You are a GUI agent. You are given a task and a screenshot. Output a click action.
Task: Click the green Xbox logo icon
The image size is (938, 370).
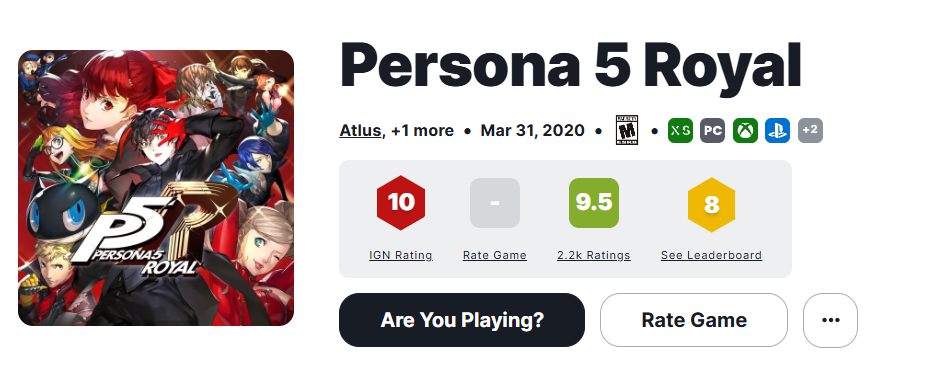[x=745, y=130]
